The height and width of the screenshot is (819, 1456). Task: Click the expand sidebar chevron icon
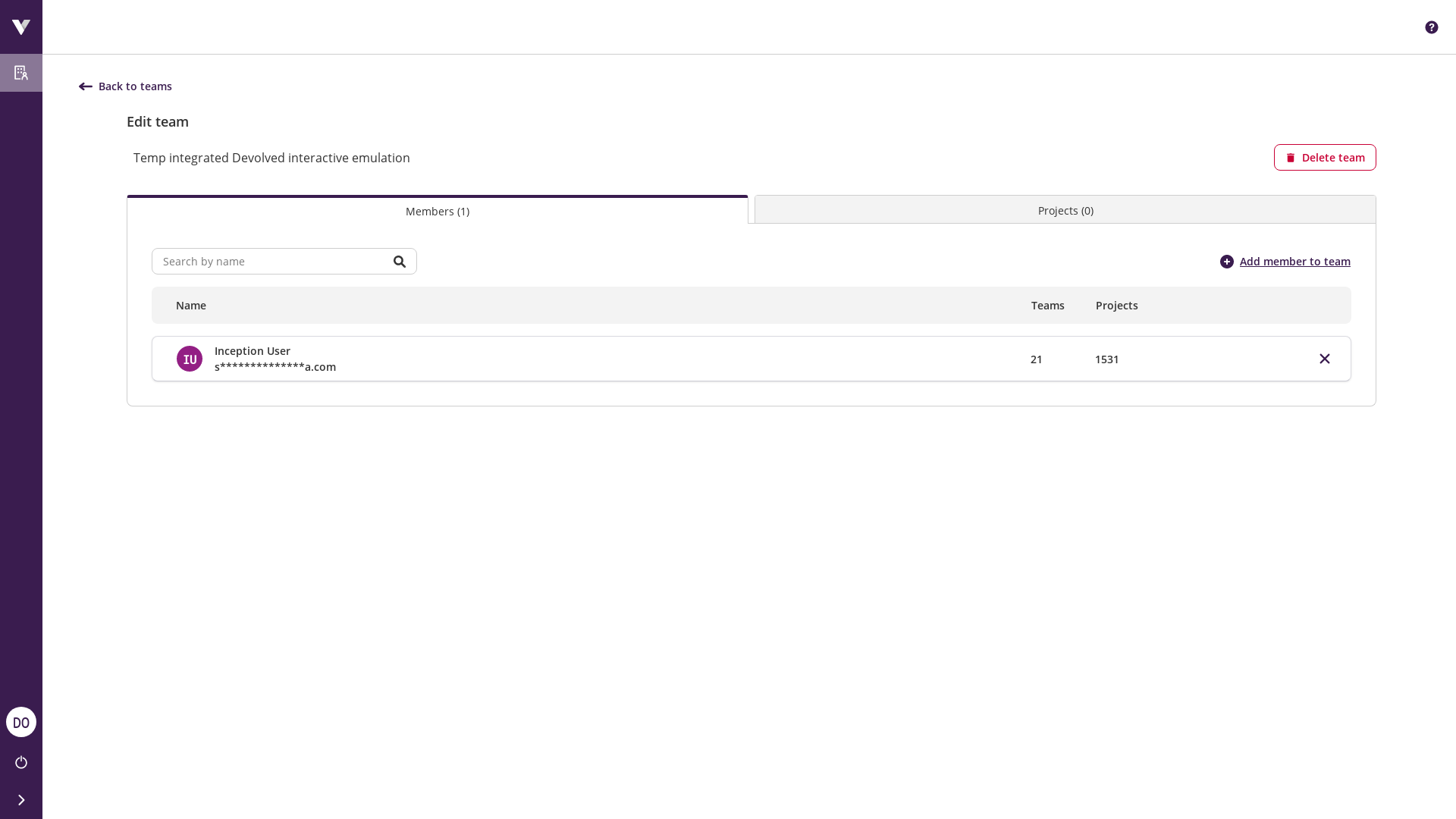click(21, 800)
